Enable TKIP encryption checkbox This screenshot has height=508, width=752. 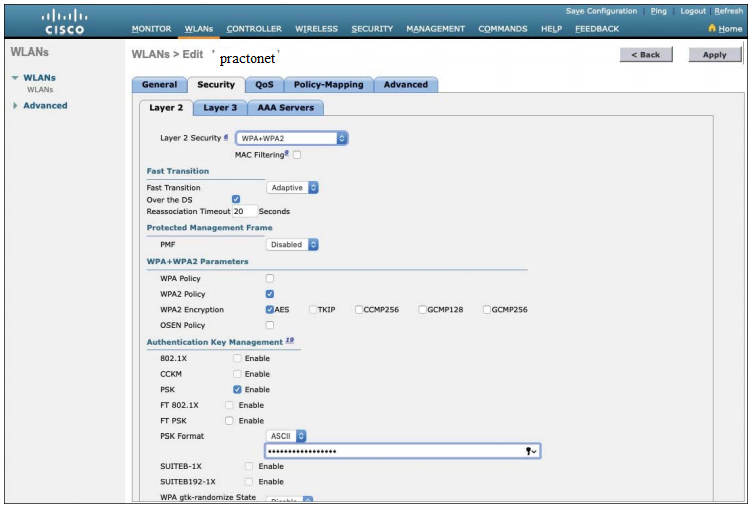[313, 309]
